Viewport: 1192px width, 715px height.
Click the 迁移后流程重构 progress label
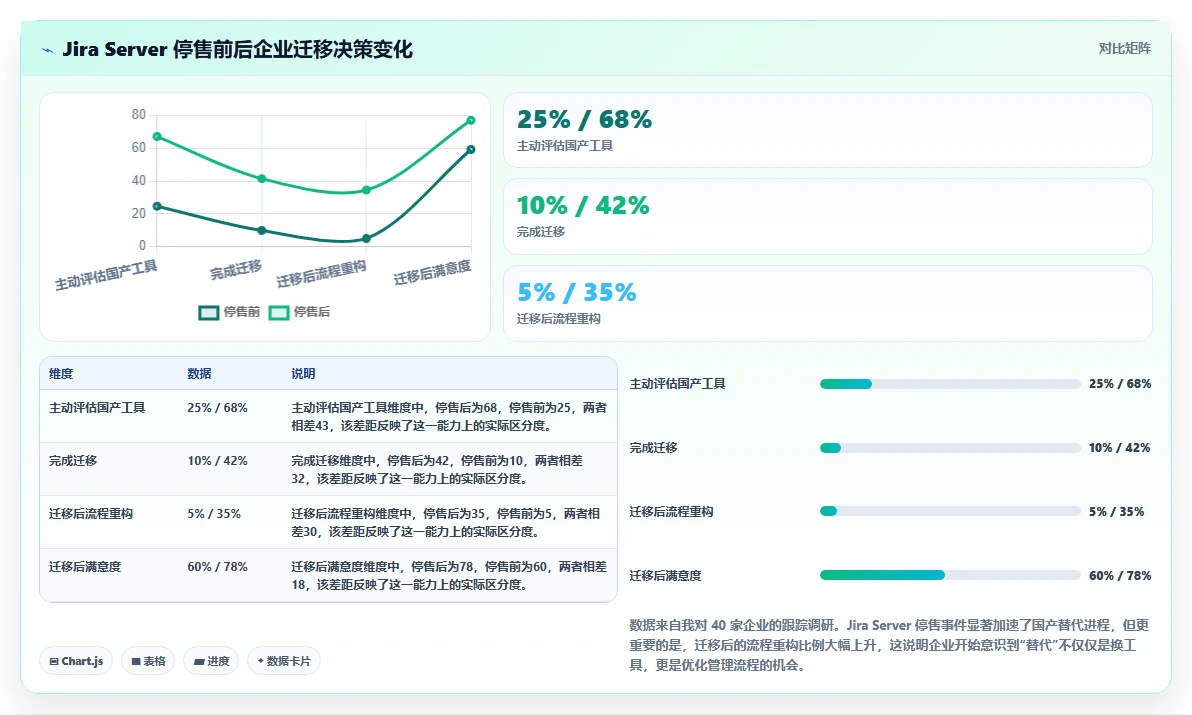coord(671,512)
